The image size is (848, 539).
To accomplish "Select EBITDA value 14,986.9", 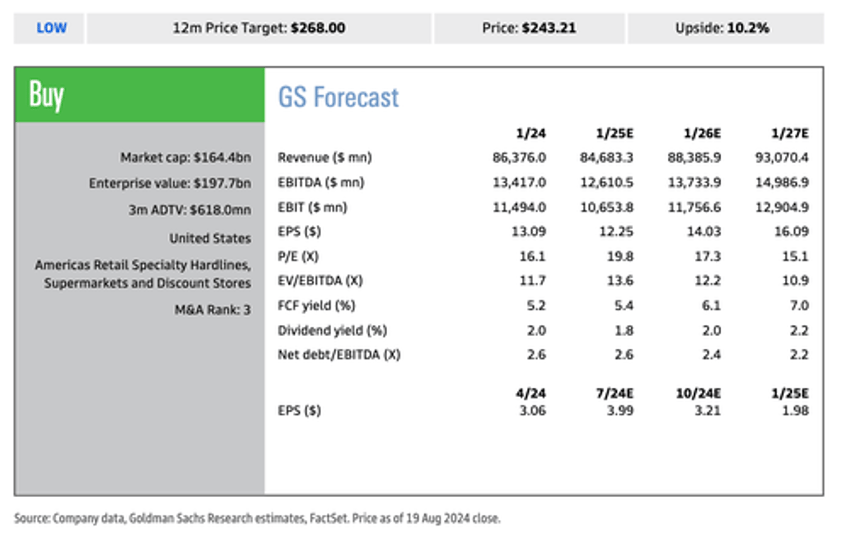I will pyautogui.click(x=782, y=182).
